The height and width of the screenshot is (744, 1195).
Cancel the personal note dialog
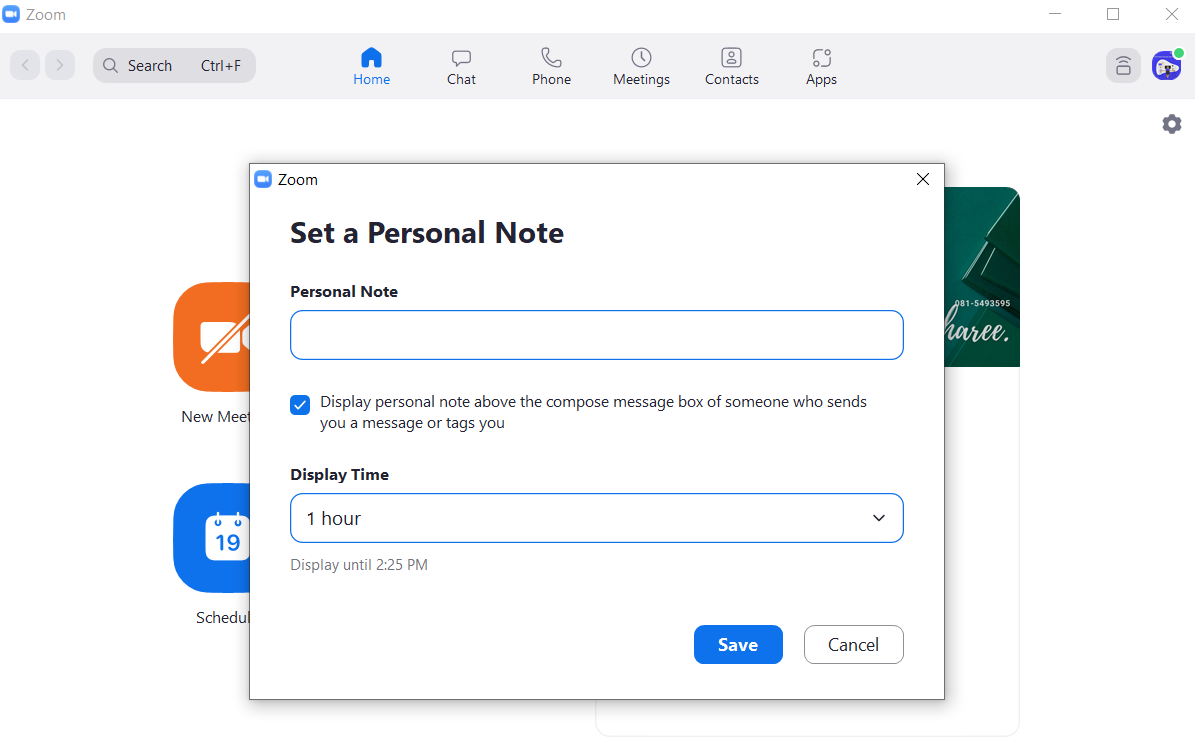[854, 645]
